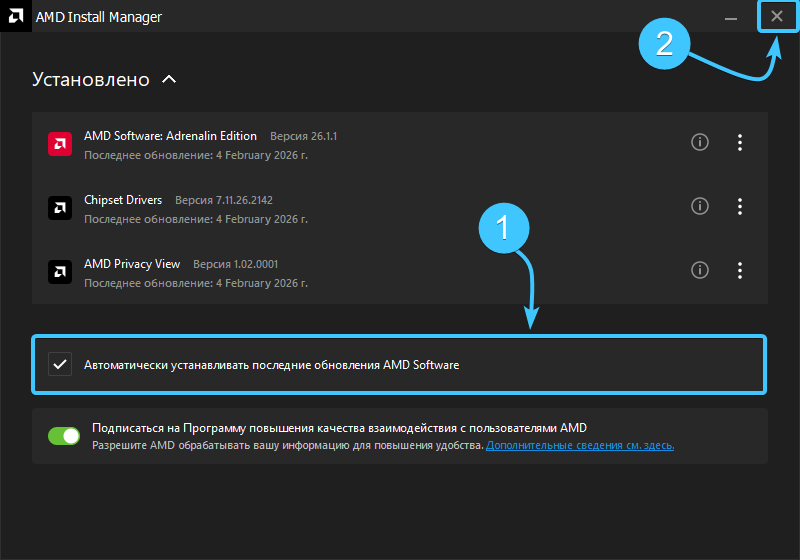This screenshot has width=800, height=560.
Task: Open the three-dot menu for AMD Privacy View
Action: point(740,270)
